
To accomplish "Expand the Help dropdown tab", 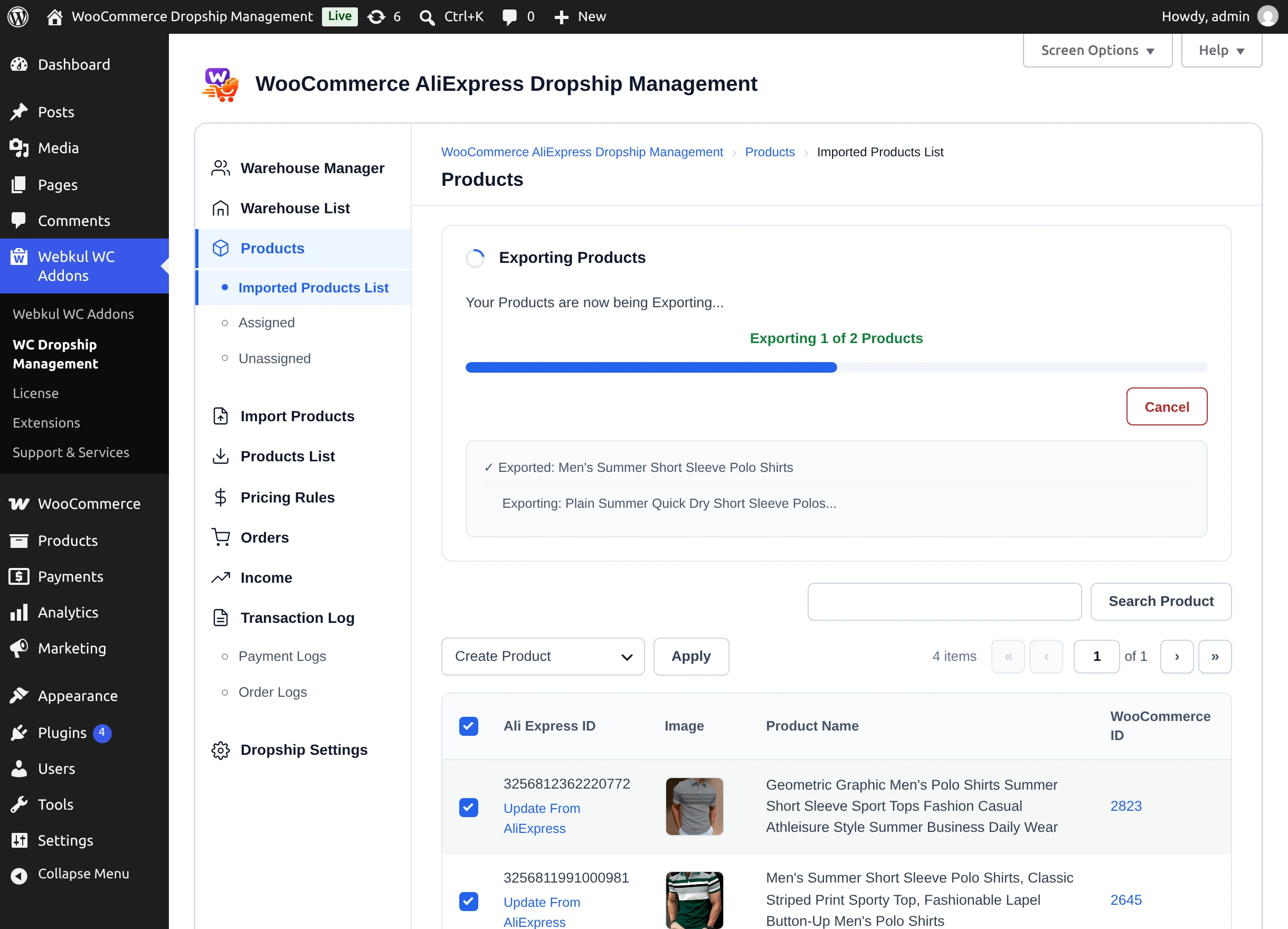I will [1221, 51].
